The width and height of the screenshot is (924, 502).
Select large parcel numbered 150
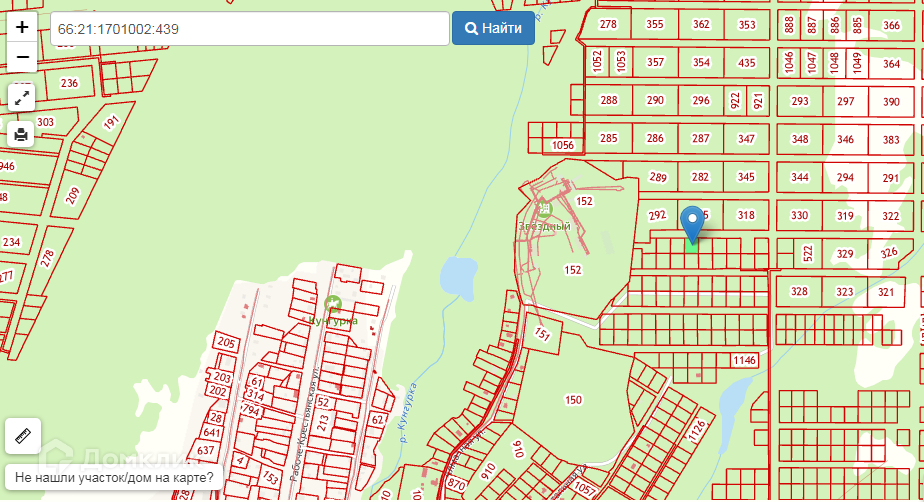(573, 400)
